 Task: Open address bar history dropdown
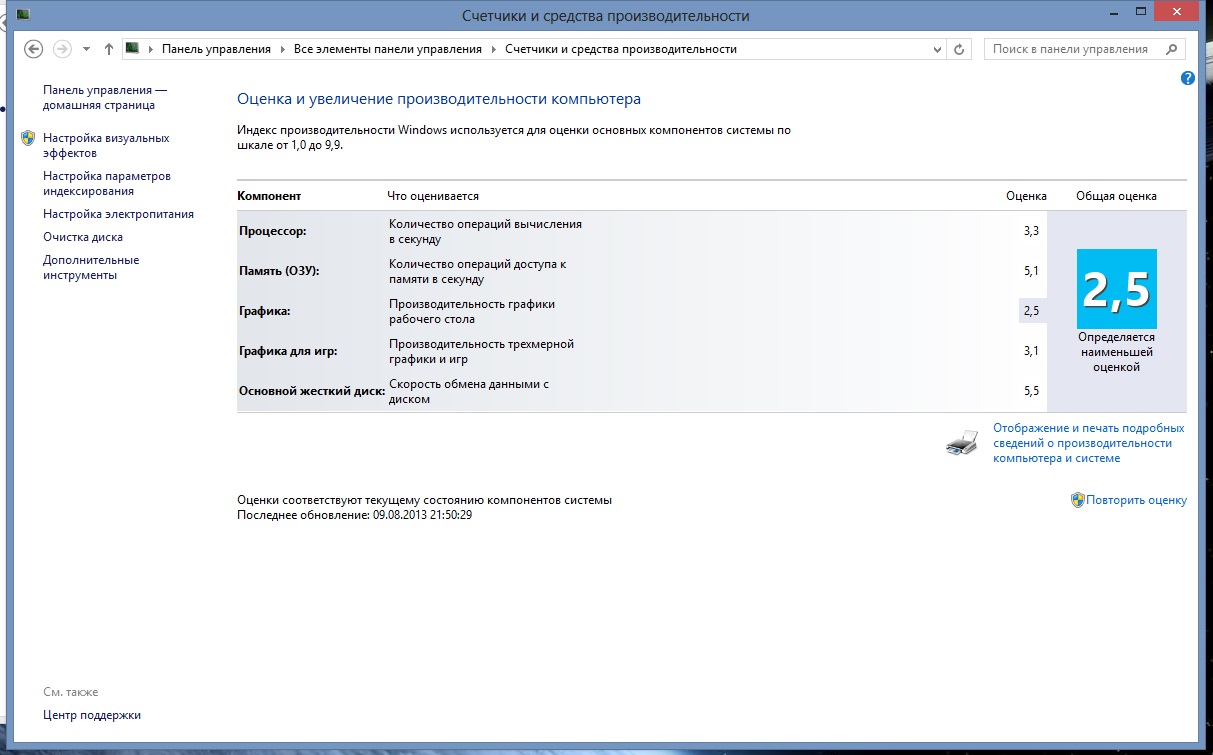pyautogui.click(x=937, y=49)
